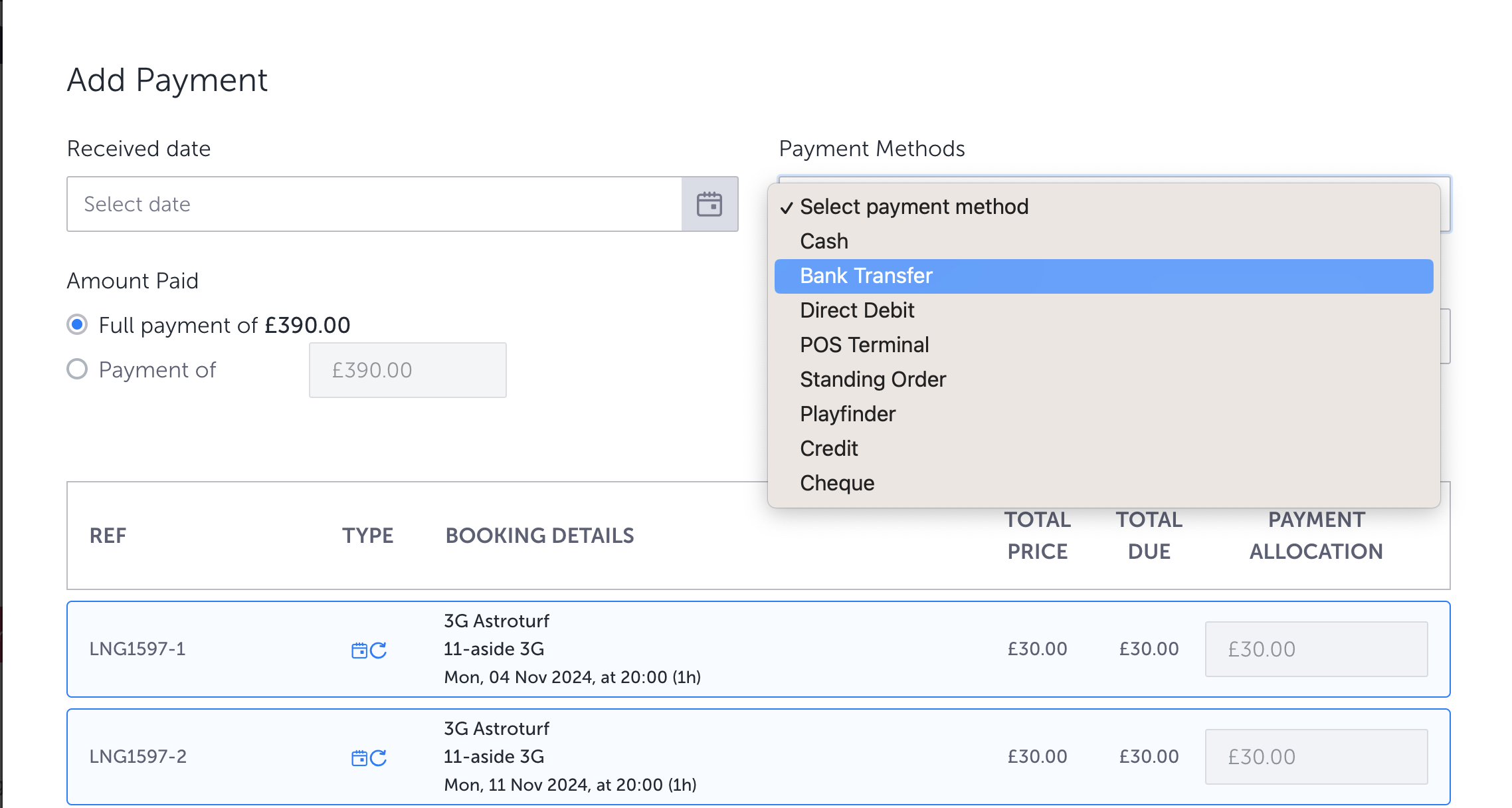Click payment allocation field for LNG1597-1

(x=1316, y=649)
